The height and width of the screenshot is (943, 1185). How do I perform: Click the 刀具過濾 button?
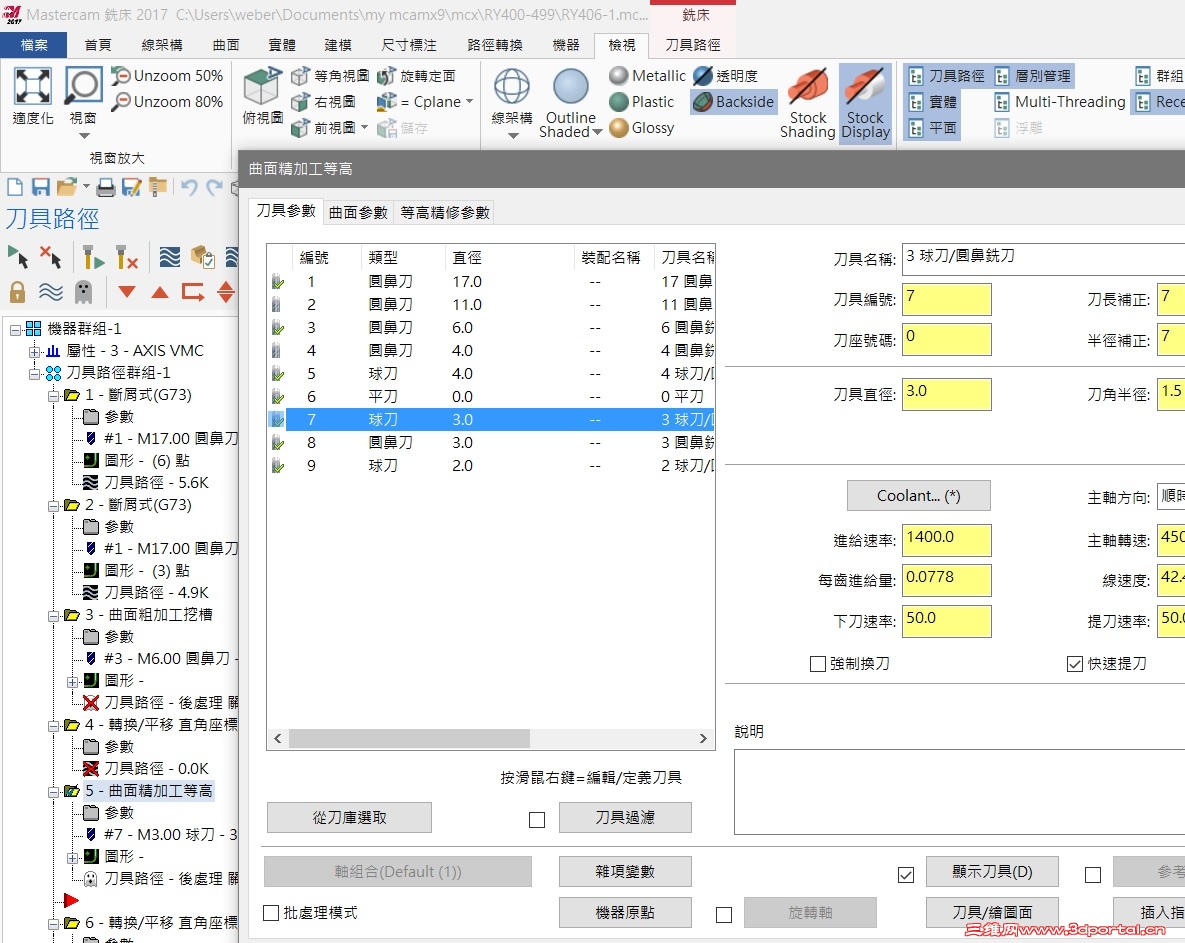coord(625,818)
